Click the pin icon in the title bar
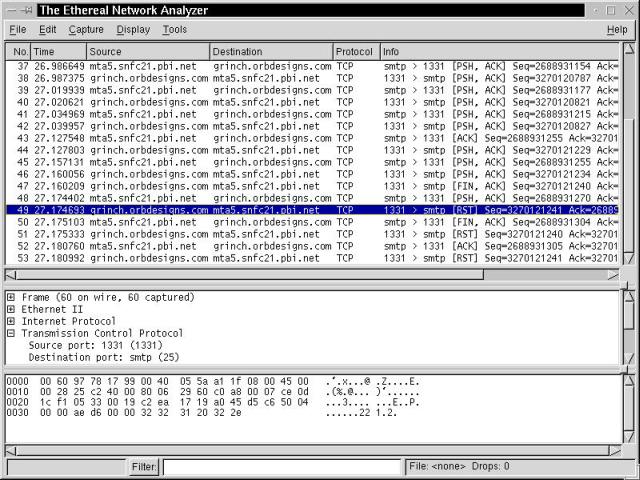The width and height of the screenshot is (640, 480). 26,9
